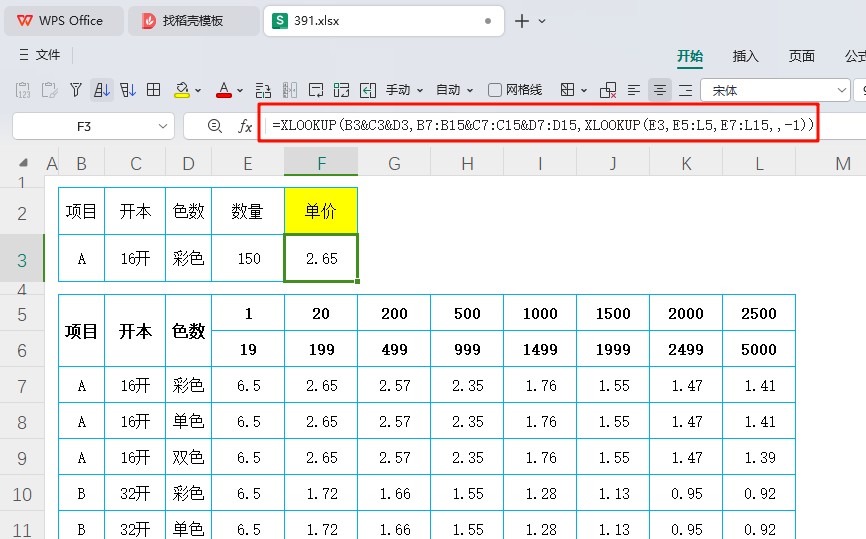Select row 7 header
866x539 pixels.
click(22, 385)
